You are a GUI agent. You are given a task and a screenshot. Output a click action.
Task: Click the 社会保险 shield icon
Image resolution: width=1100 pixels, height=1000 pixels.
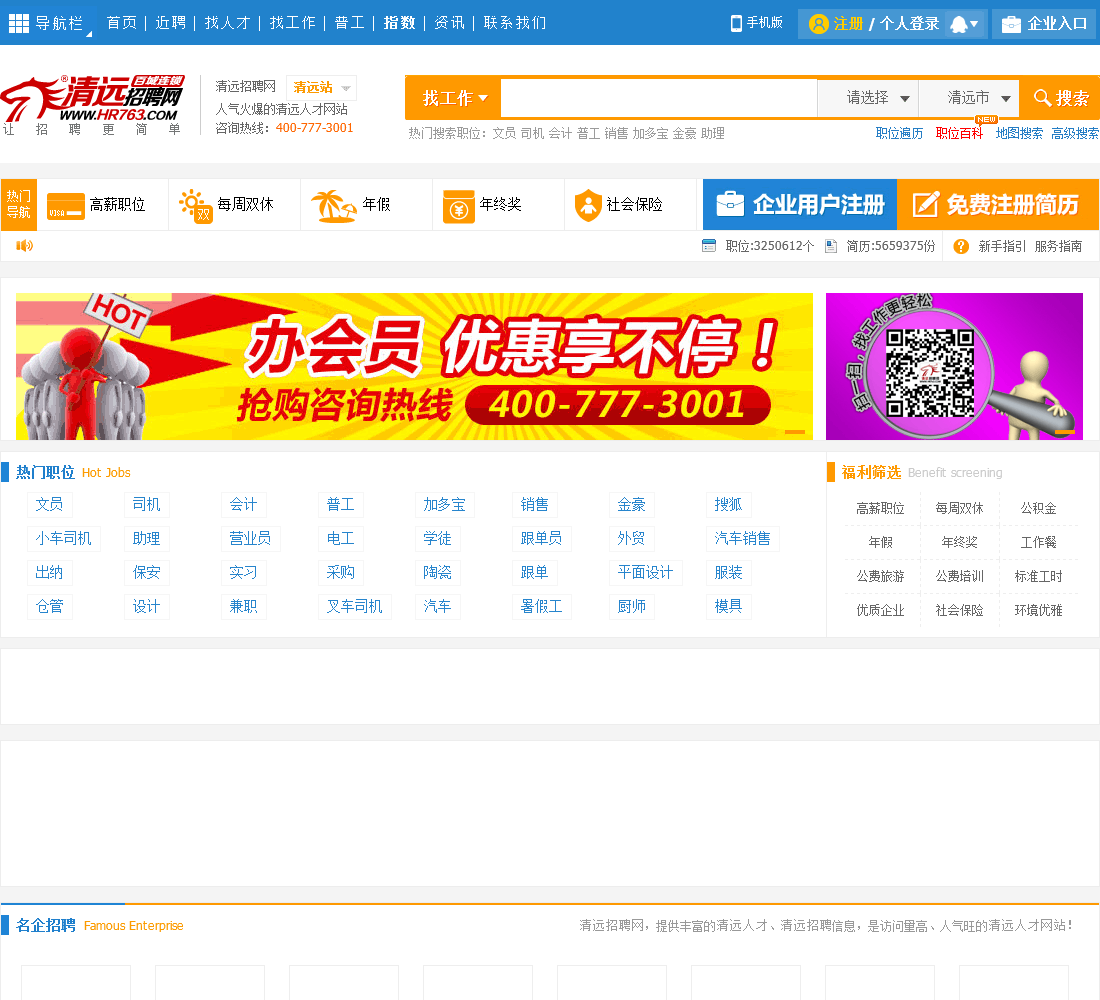coord(588,206)
